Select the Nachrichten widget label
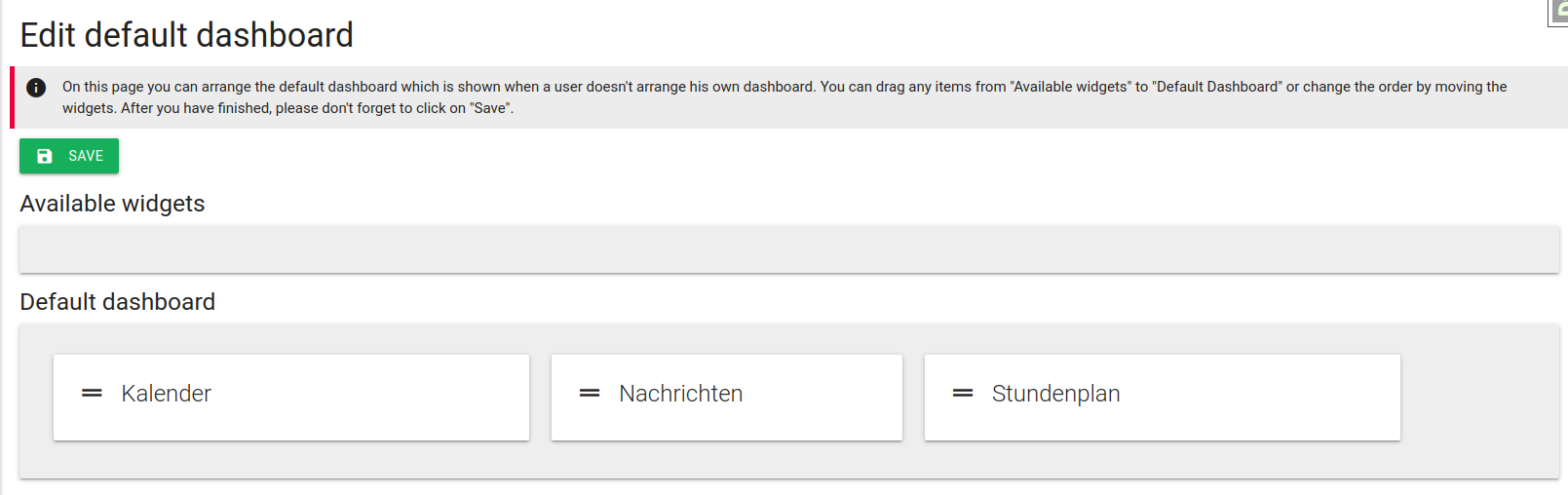 click(x=680, y=394)
